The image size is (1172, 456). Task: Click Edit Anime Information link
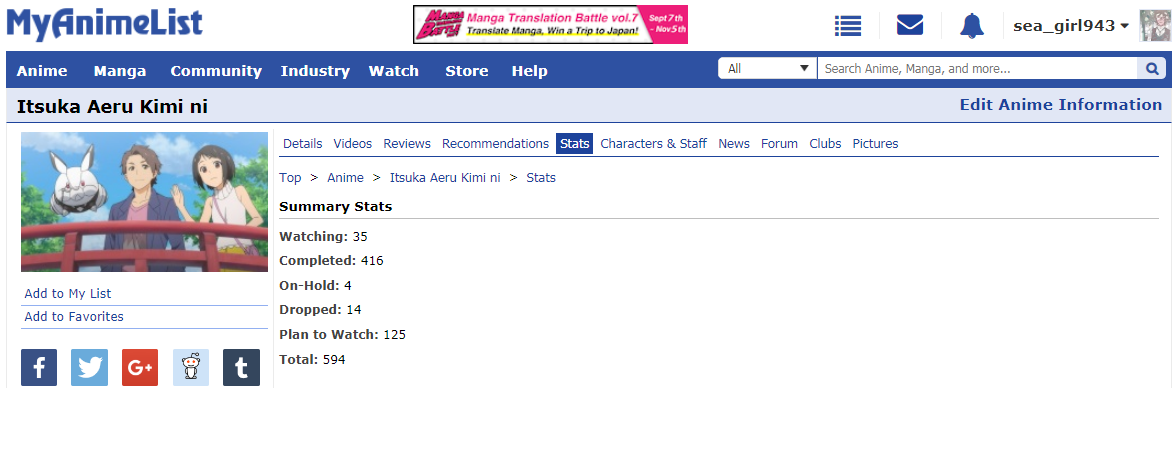(x=1061, y=105)
